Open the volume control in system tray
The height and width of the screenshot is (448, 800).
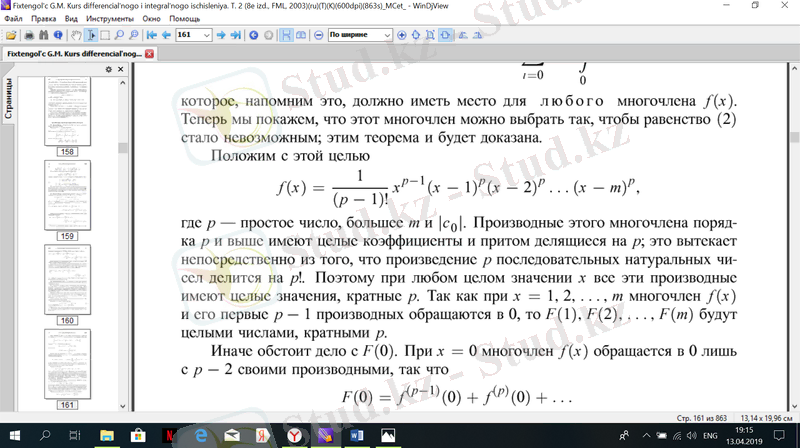pyautogui.click(x=691, y=436)
